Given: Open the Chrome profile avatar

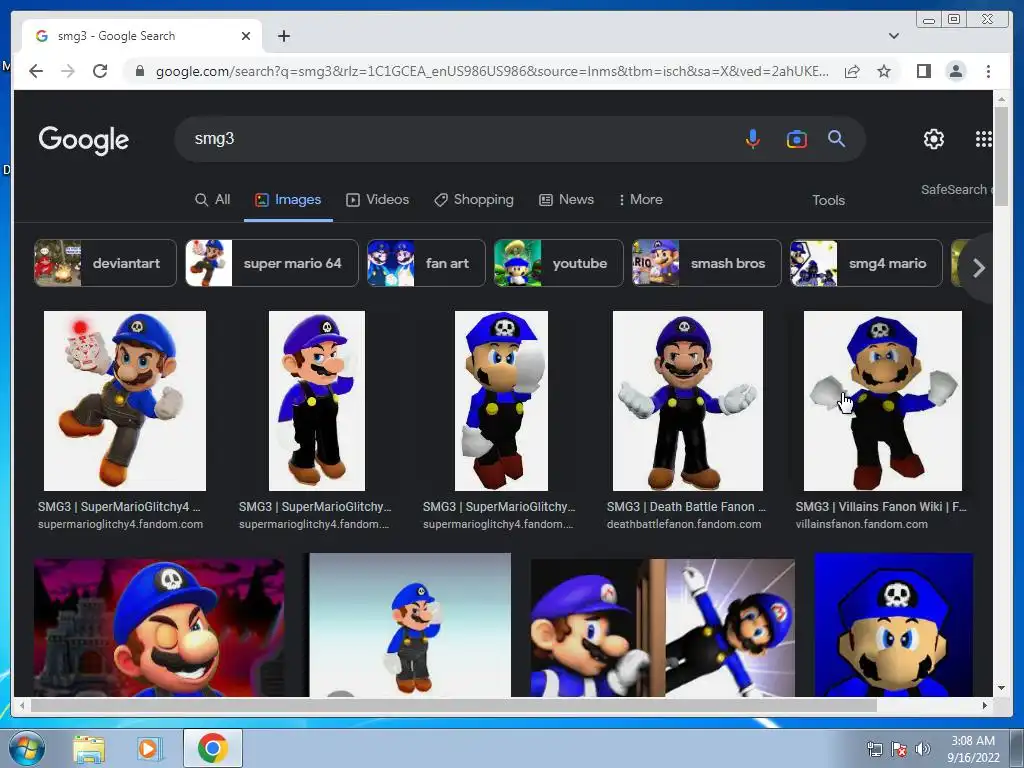Looking at the screenshot, I should pyautogui.click(x=955, y=71).
